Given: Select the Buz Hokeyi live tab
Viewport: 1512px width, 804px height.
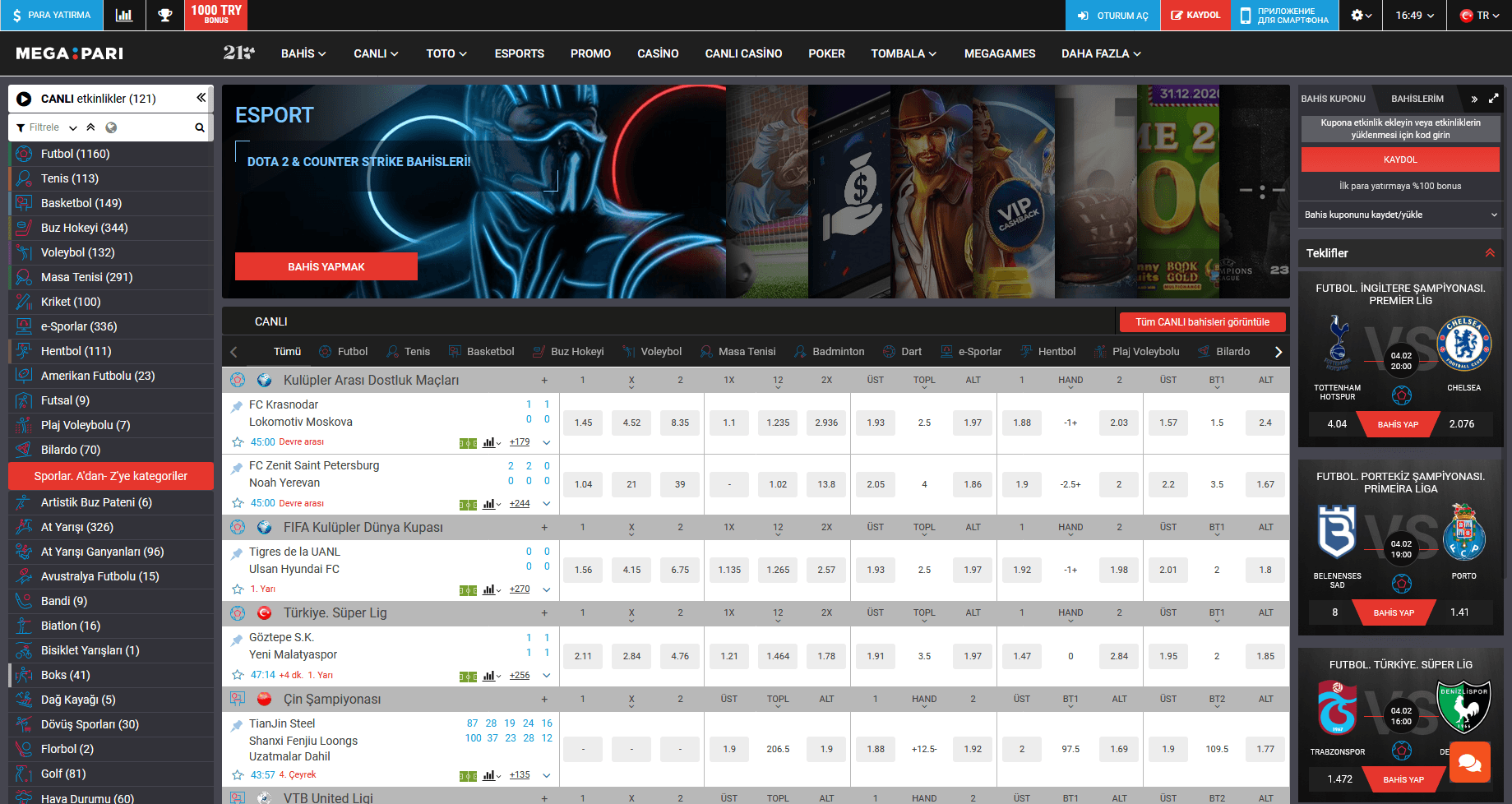Looking at the screenshot, I should tap(568, 352).
